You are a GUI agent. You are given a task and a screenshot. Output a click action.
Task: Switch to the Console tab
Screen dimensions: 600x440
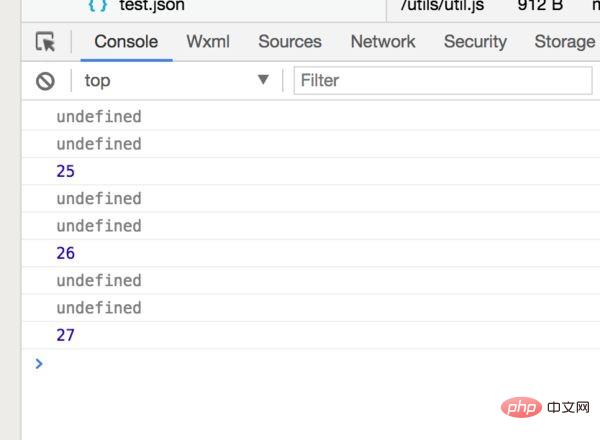tap(126, 42)
